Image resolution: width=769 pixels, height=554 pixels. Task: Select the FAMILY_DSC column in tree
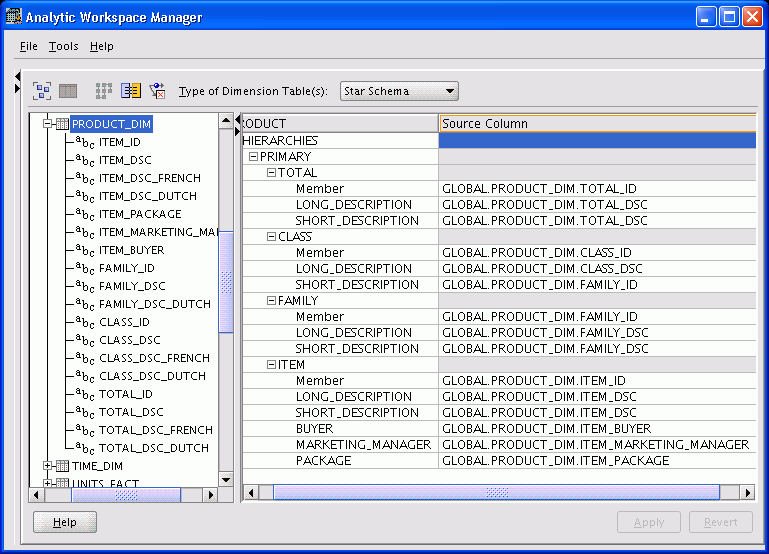tap(132, 286)
